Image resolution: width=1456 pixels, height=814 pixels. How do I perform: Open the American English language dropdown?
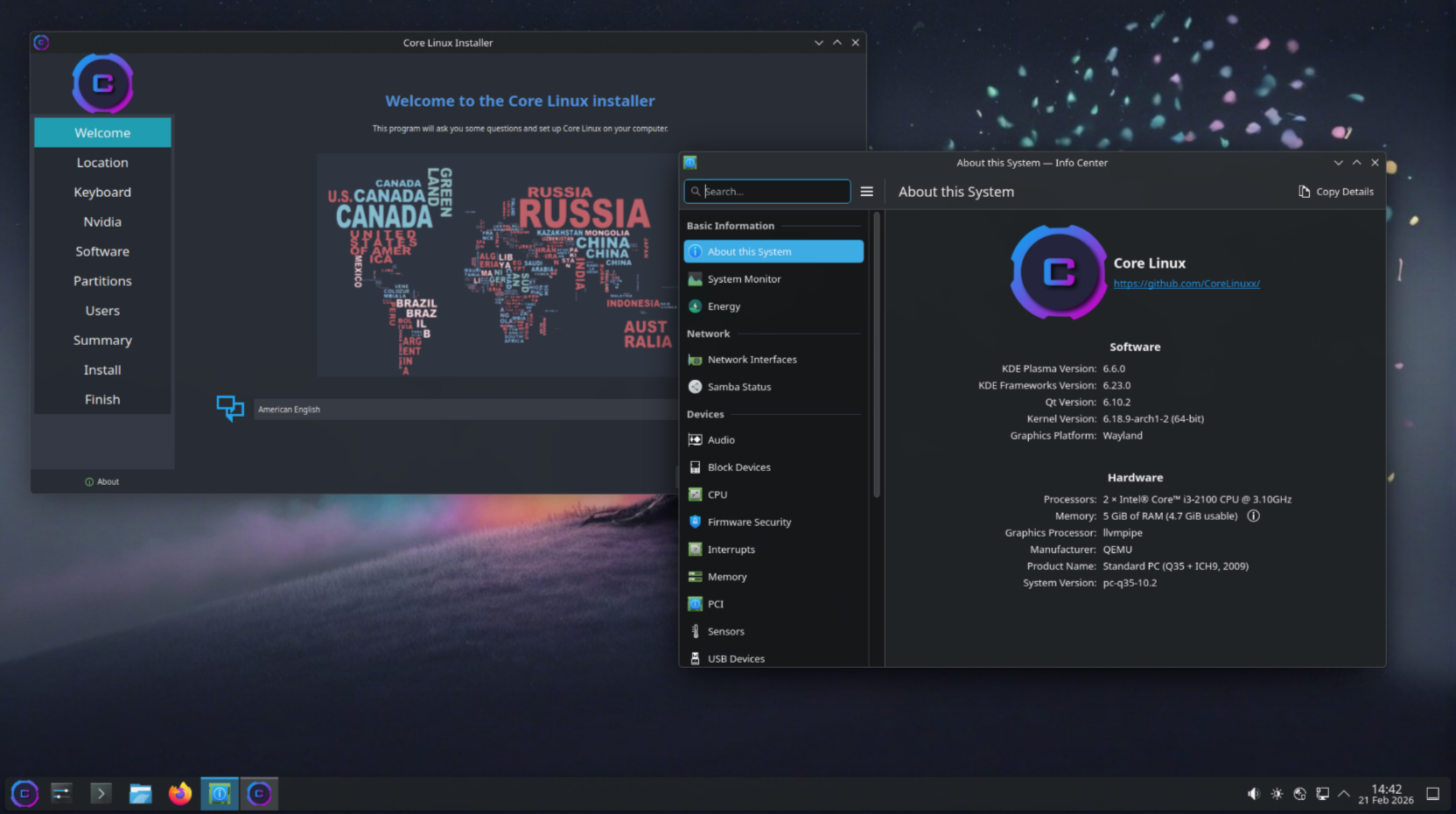click(x=464, y=410)
